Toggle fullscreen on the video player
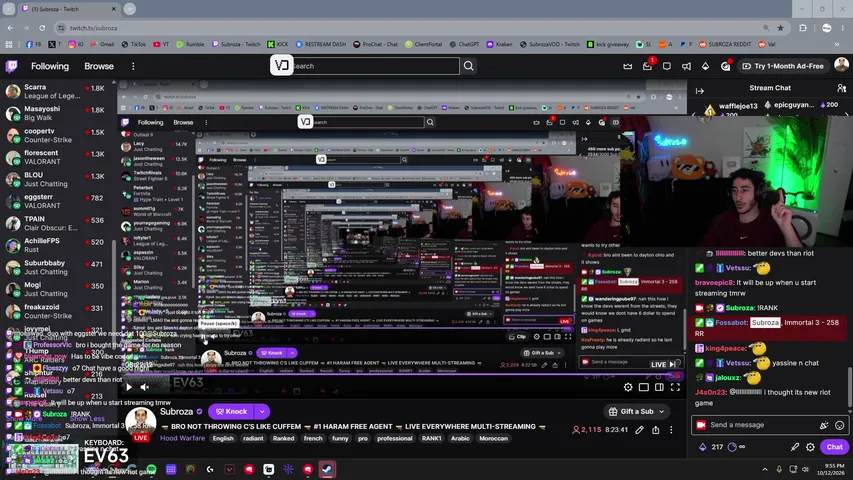The height and width of the screenshot is (480, 853). pos(675,387)
